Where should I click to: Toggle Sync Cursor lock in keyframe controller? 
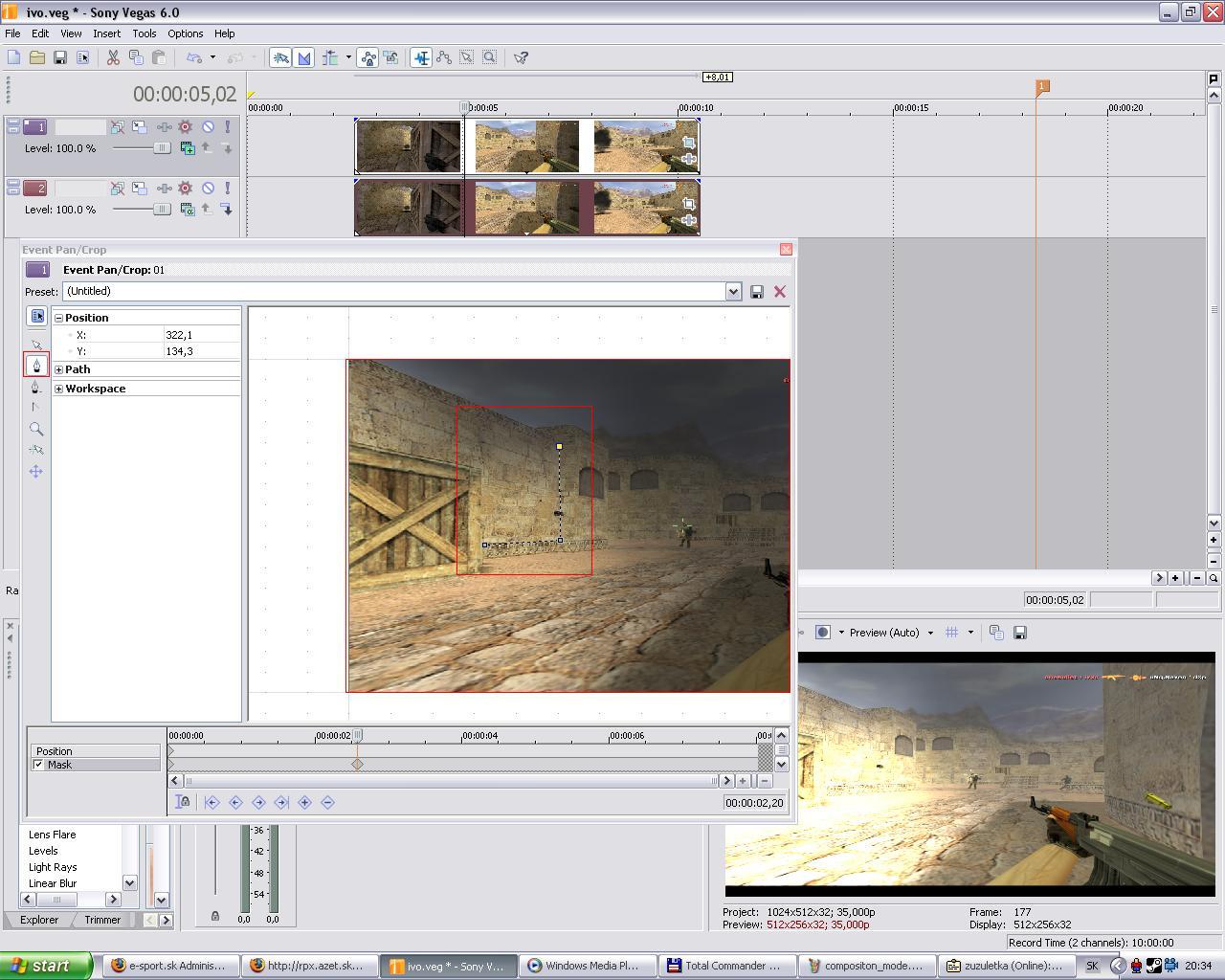(182, 802)
